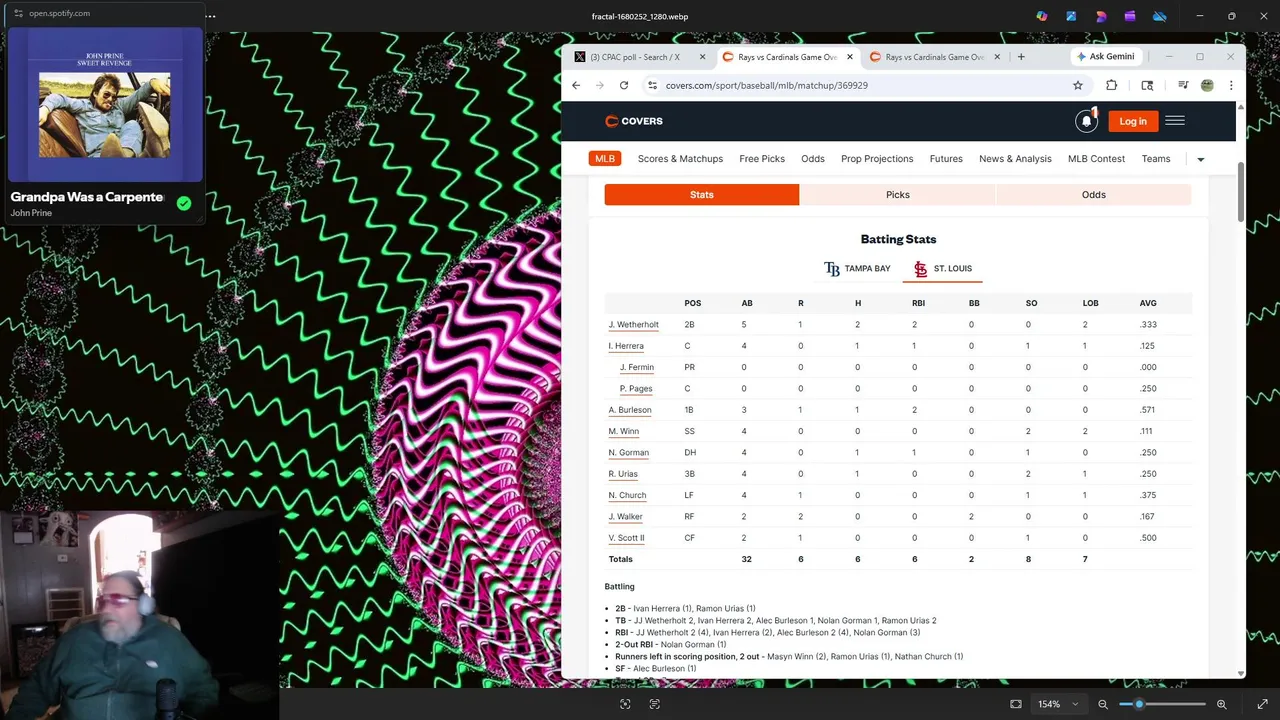Open MLB Contest menu item
The width and height of the screenshot is (1280, 720).
1096,159
